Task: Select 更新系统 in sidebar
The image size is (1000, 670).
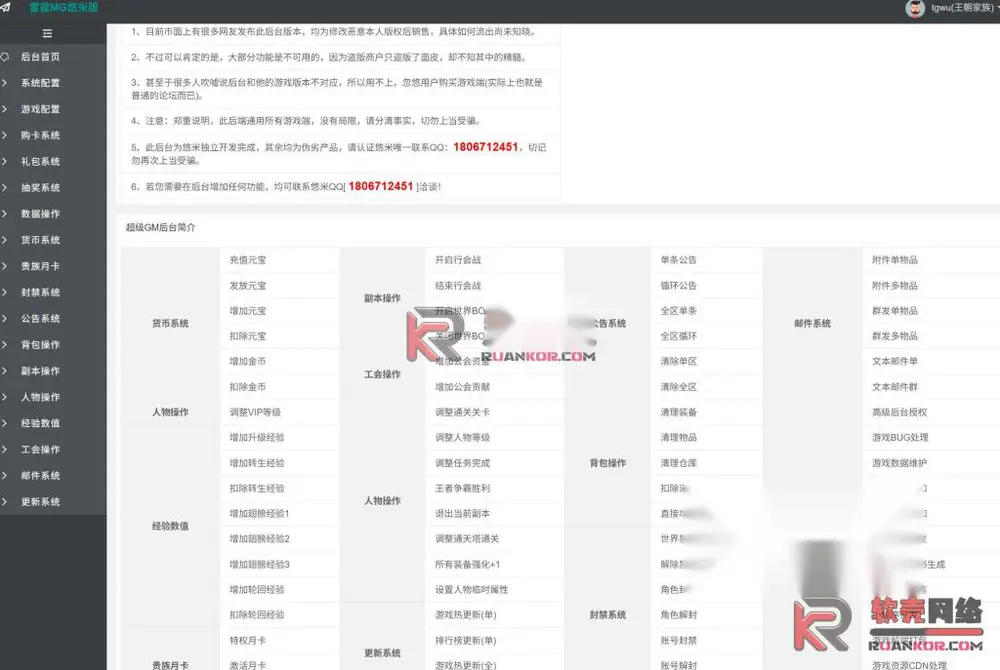Action: pos(40,502)
